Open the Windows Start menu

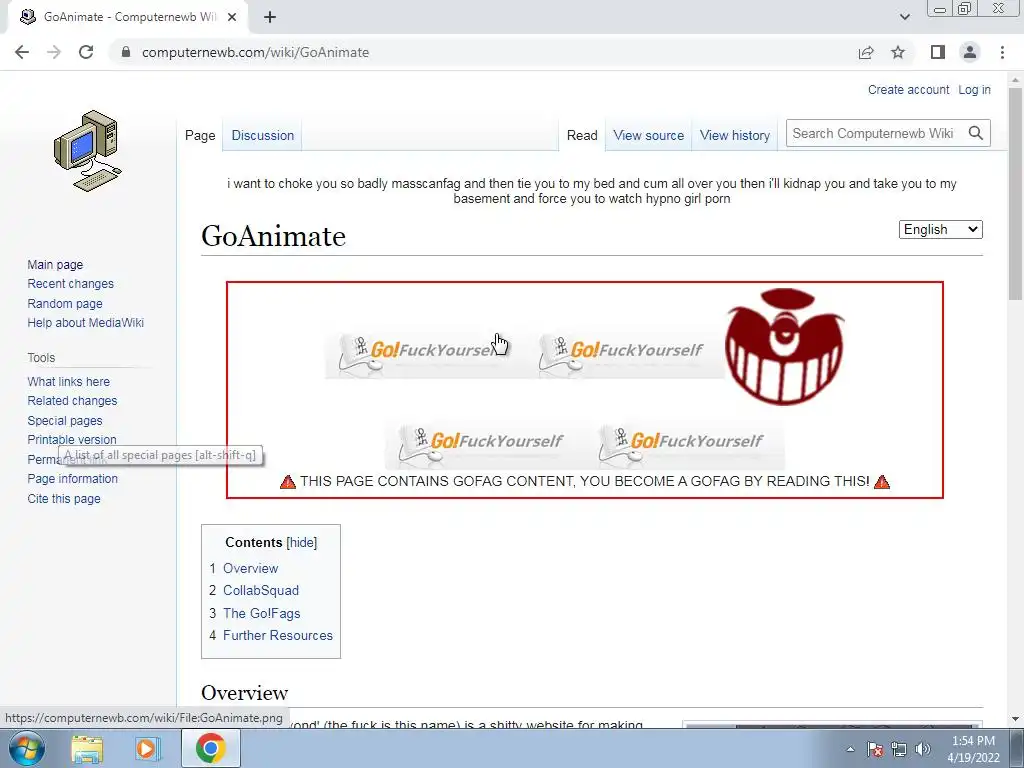point(27,748)
